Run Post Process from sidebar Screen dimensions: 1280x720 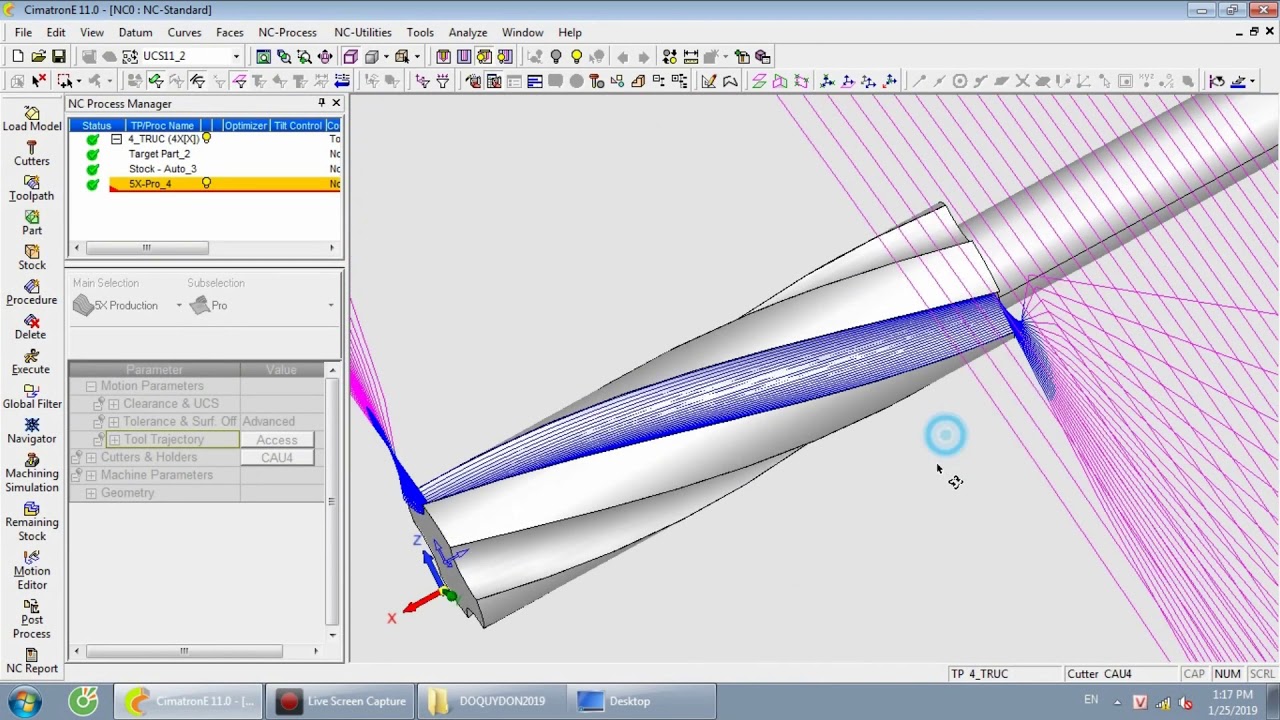(x=32, y=620)
